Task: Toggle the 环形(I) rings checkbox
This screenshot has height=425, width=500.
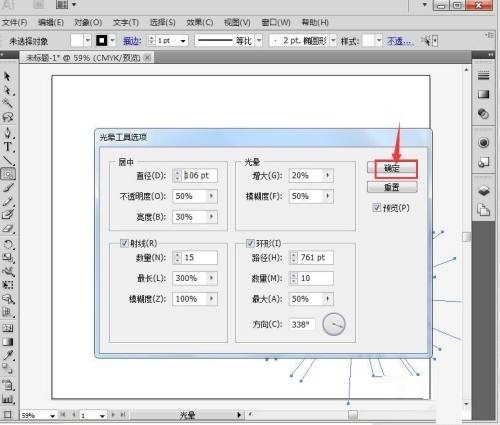Action: (250, 243)
